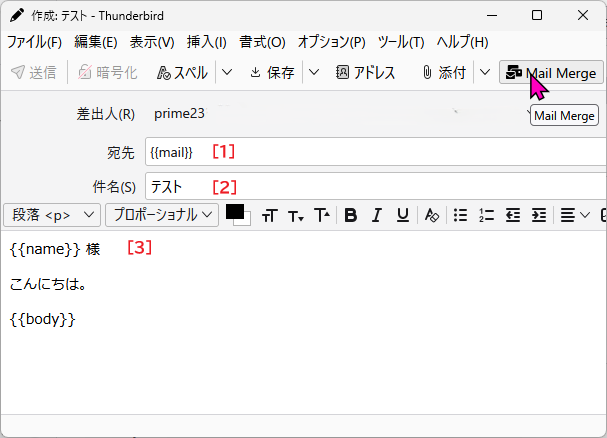Click the Mail Merge button
607x438 pixels.
(551, 72)
